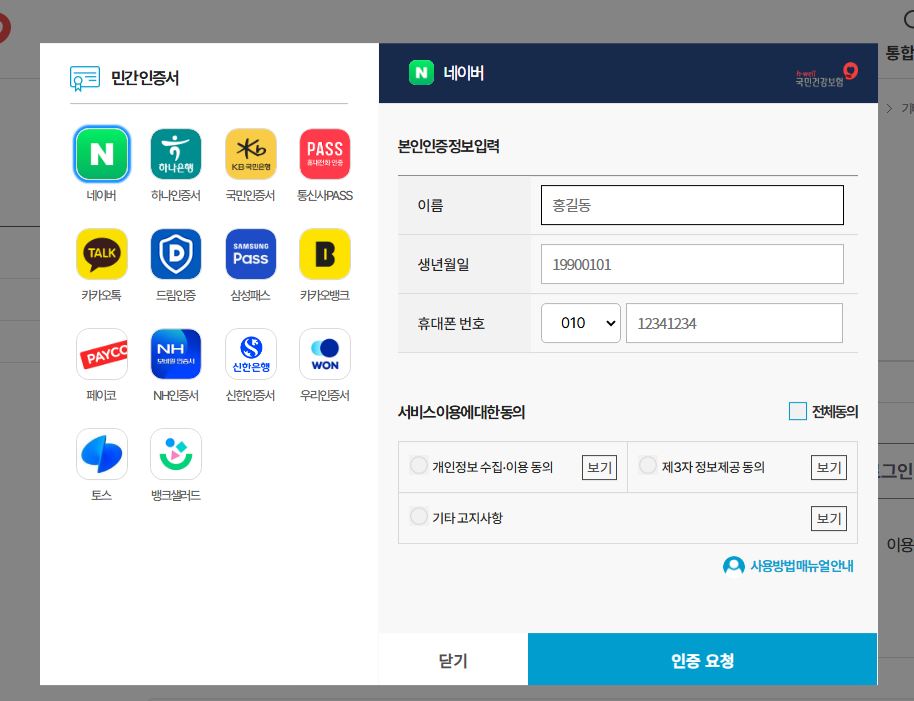Tick the 기타 고지사항 consent circle

coord(419,517)
